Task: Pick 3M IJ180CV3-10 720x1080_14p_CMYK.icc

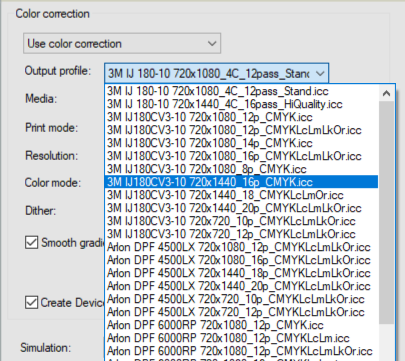Action: coord(242,143)
